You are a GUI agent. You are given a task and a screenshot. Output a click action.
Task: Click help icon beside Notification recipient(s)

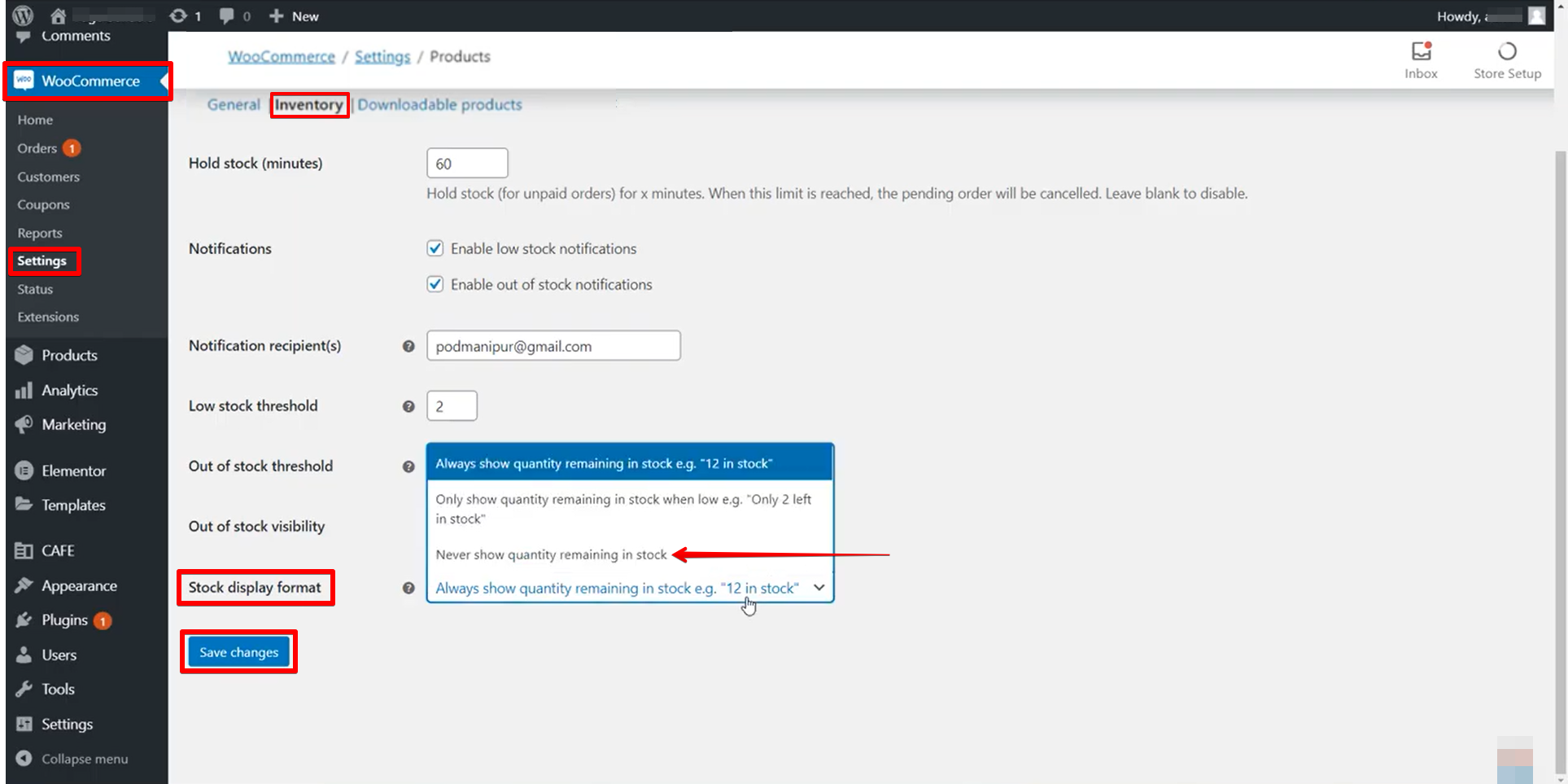click(408, 346)
